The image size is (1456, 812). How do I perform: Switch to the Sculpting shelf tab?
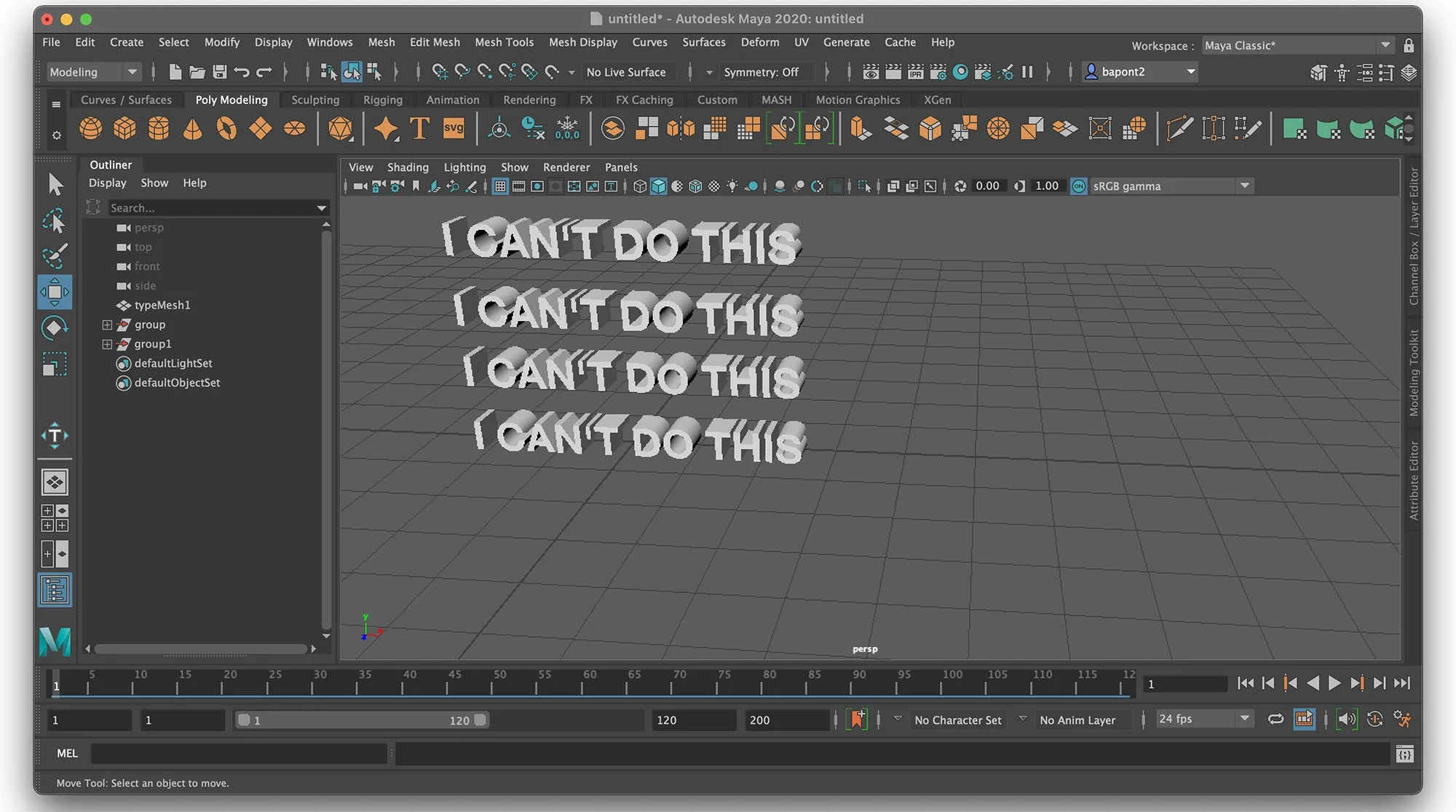pos(314,100)
